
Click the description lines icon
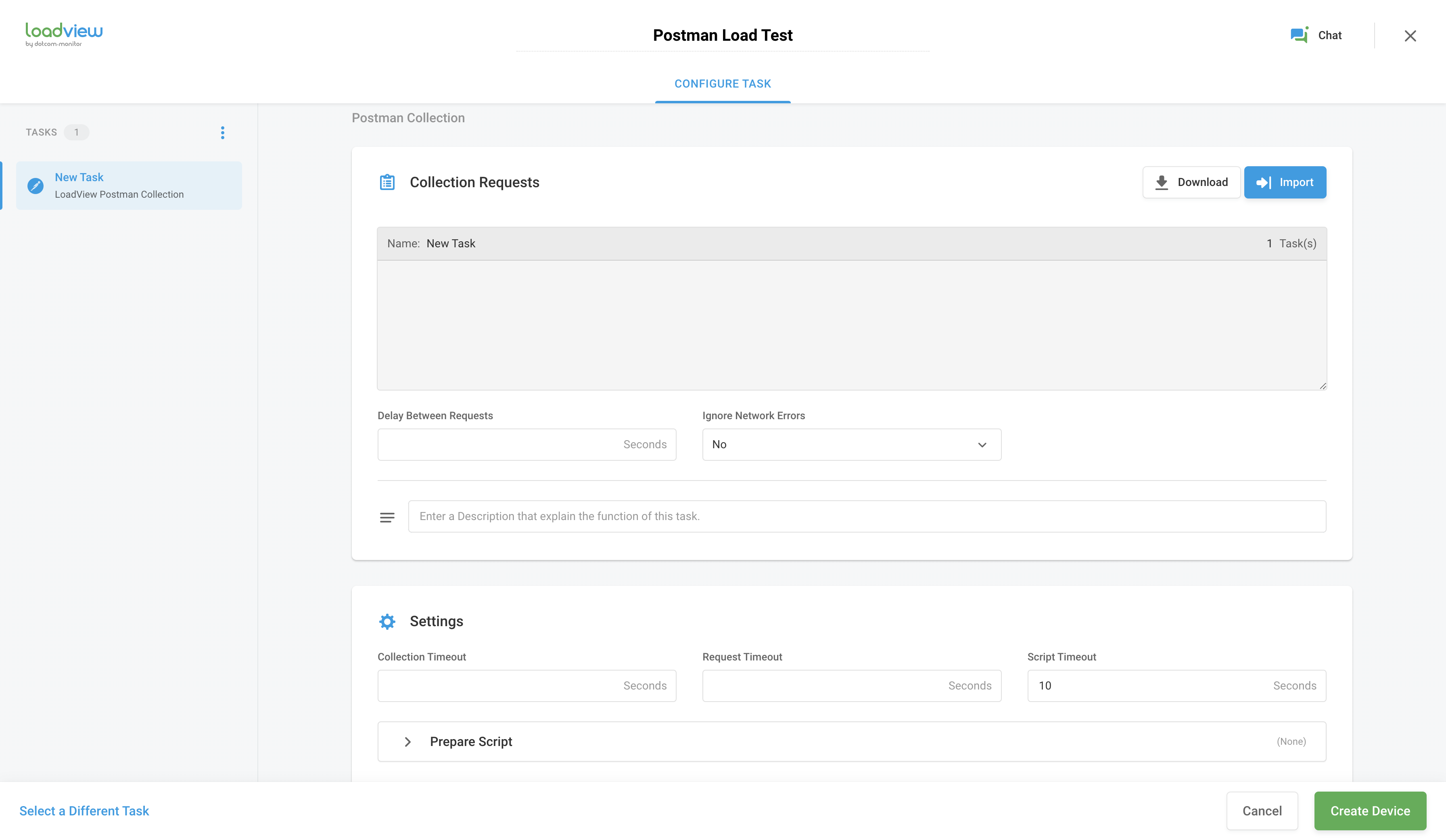click(387, 518)
